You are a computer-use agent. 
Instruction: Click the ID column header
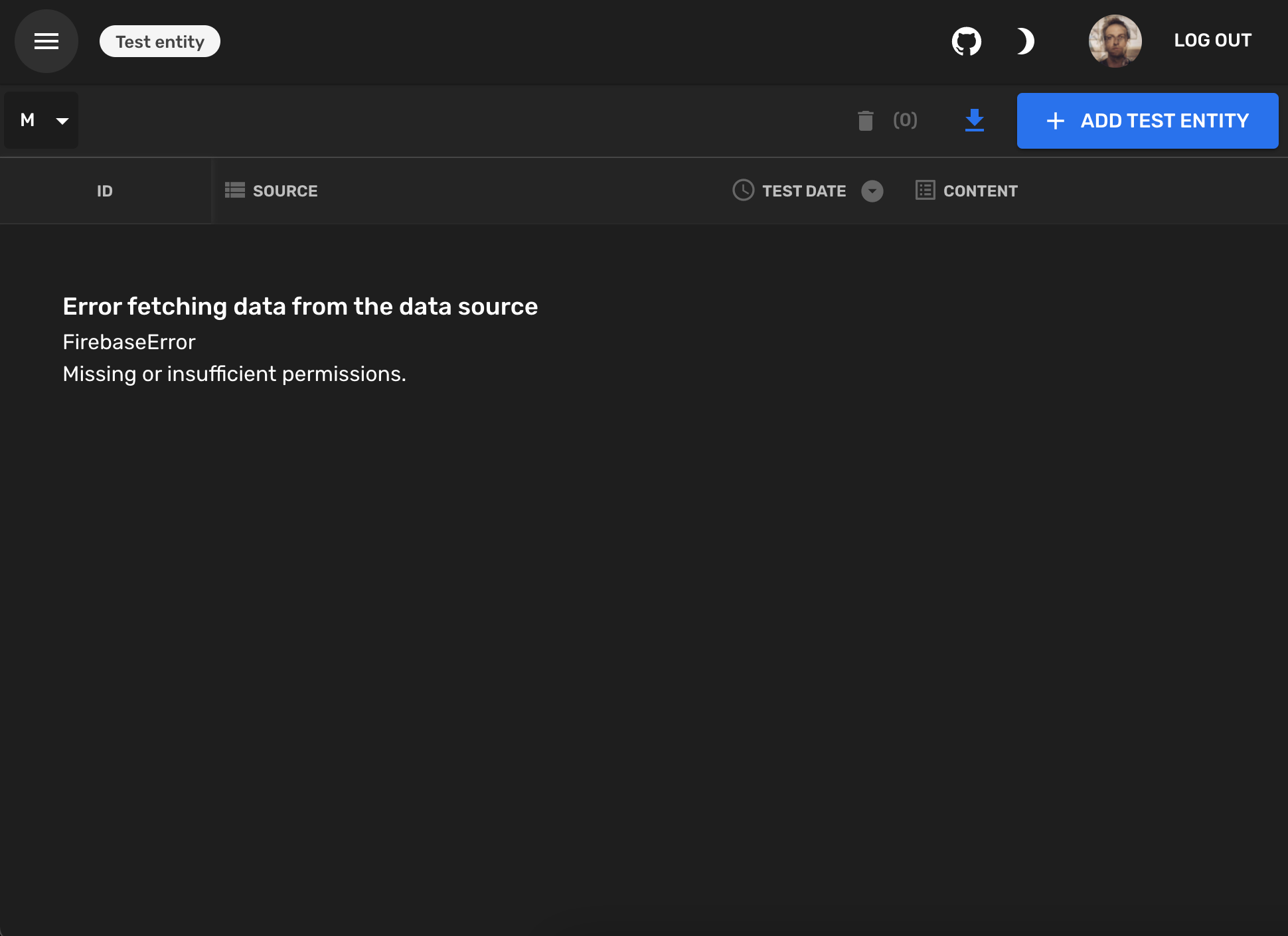click(105, 191)
